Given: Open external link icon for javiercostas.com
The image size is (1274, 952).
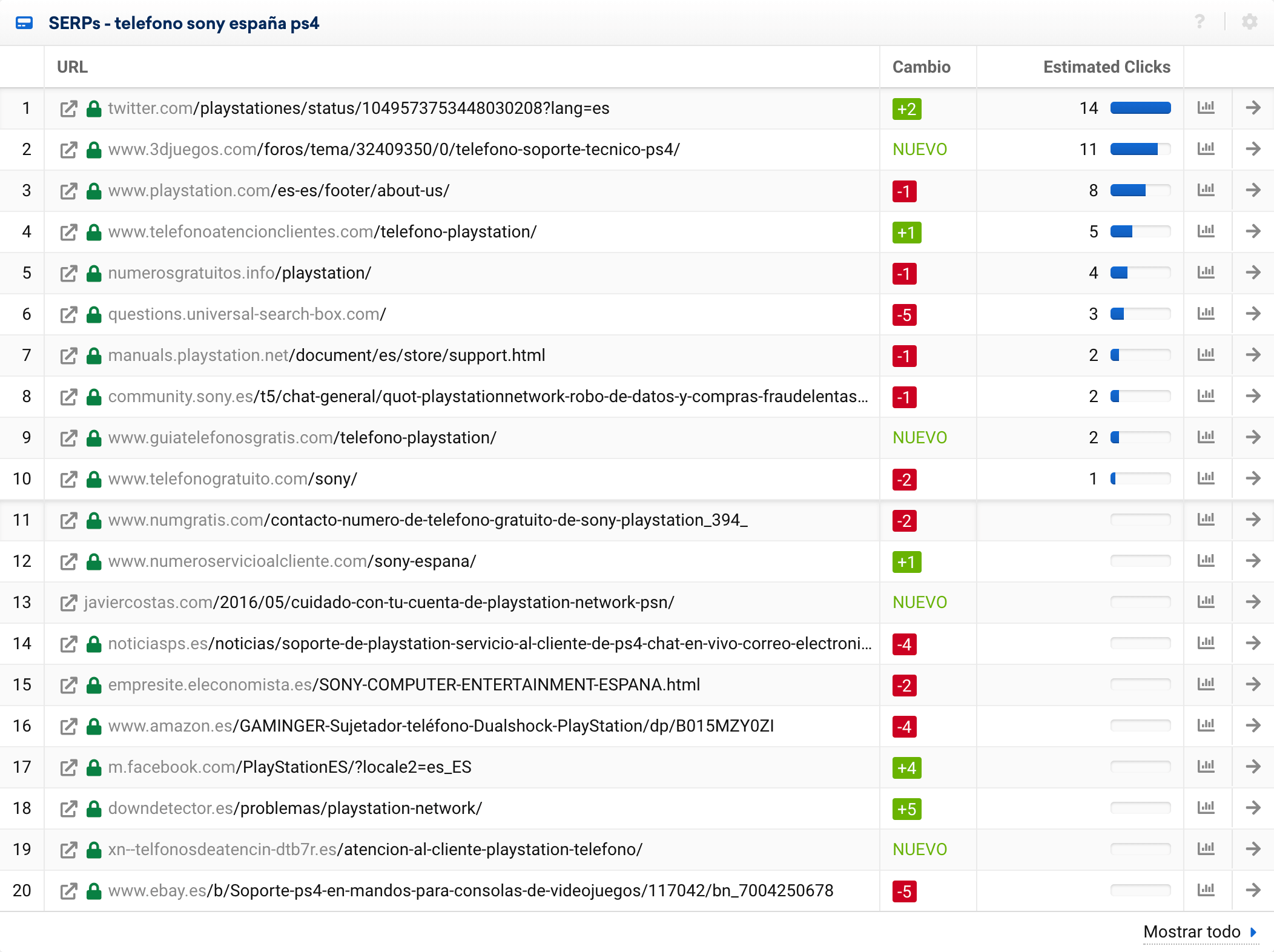Looking at the screenshot, I should point(68,603).
